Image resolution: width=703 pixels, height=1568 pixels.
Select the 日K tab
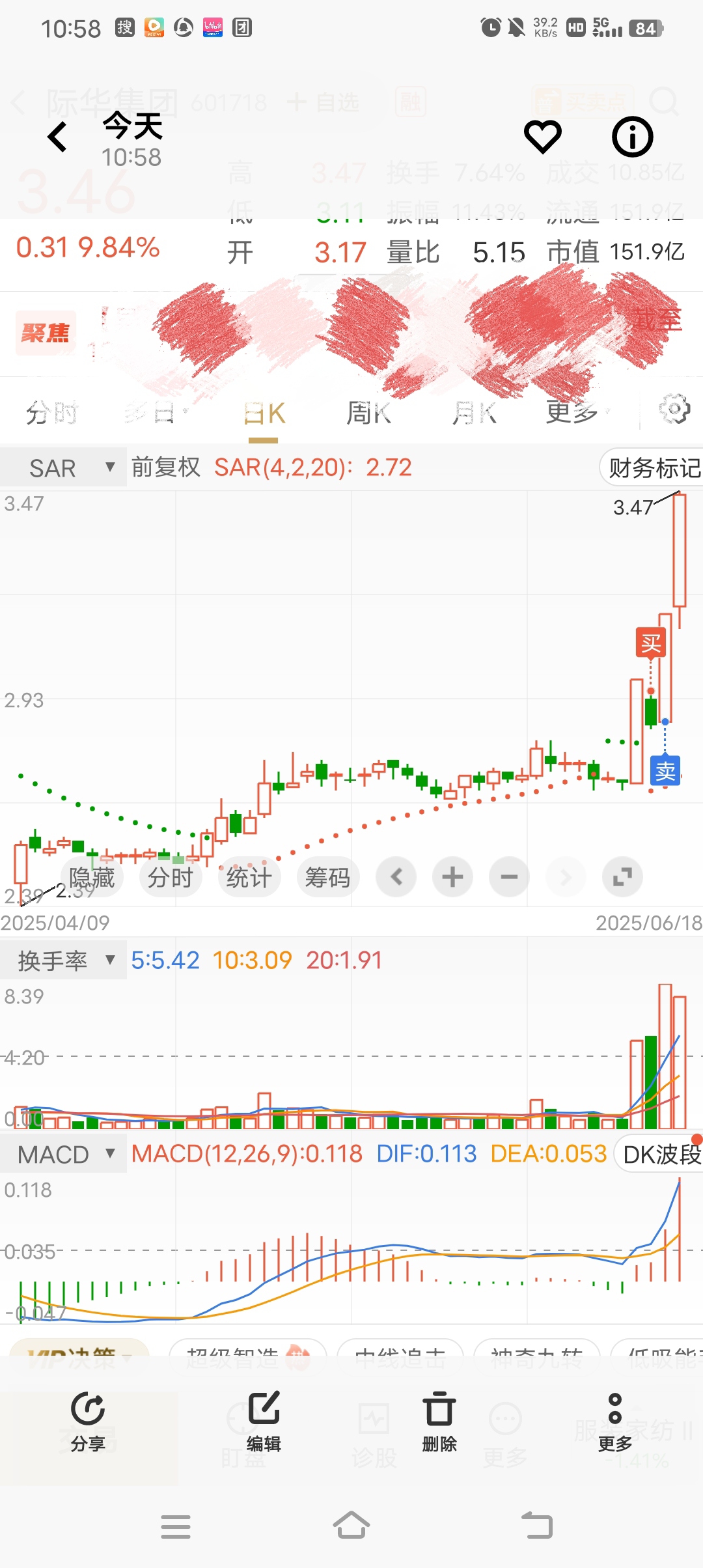[x=264, y=413]
